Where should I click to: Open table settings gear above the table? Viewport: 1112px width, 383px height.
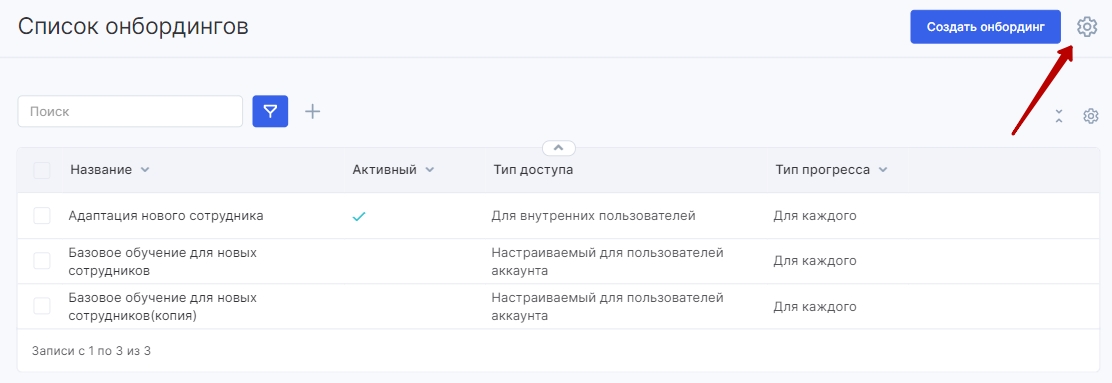1091,116
